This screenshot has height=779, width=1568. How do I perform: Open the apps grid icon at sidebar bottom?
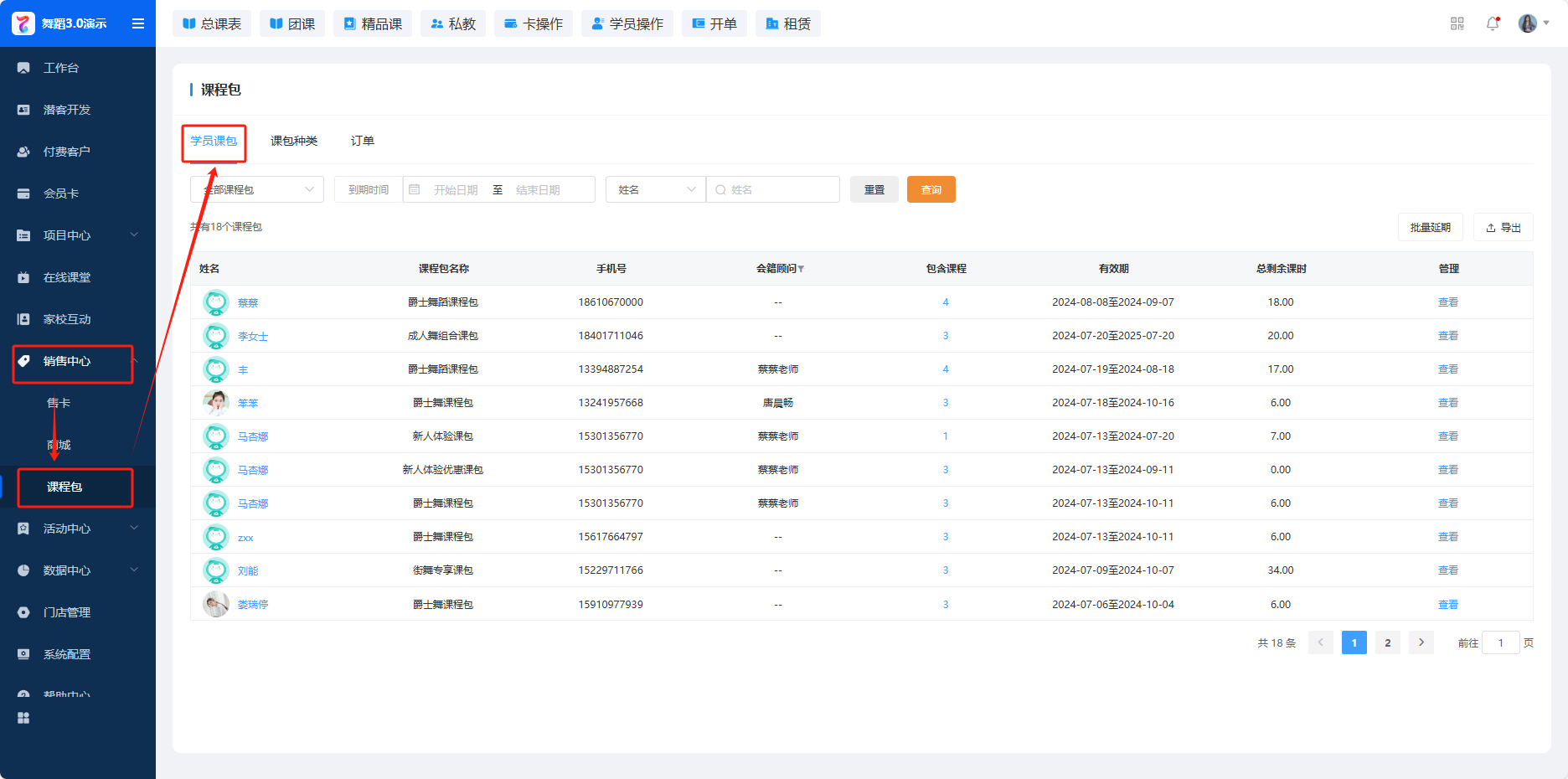pyautogui.click(x=23, y=718)
